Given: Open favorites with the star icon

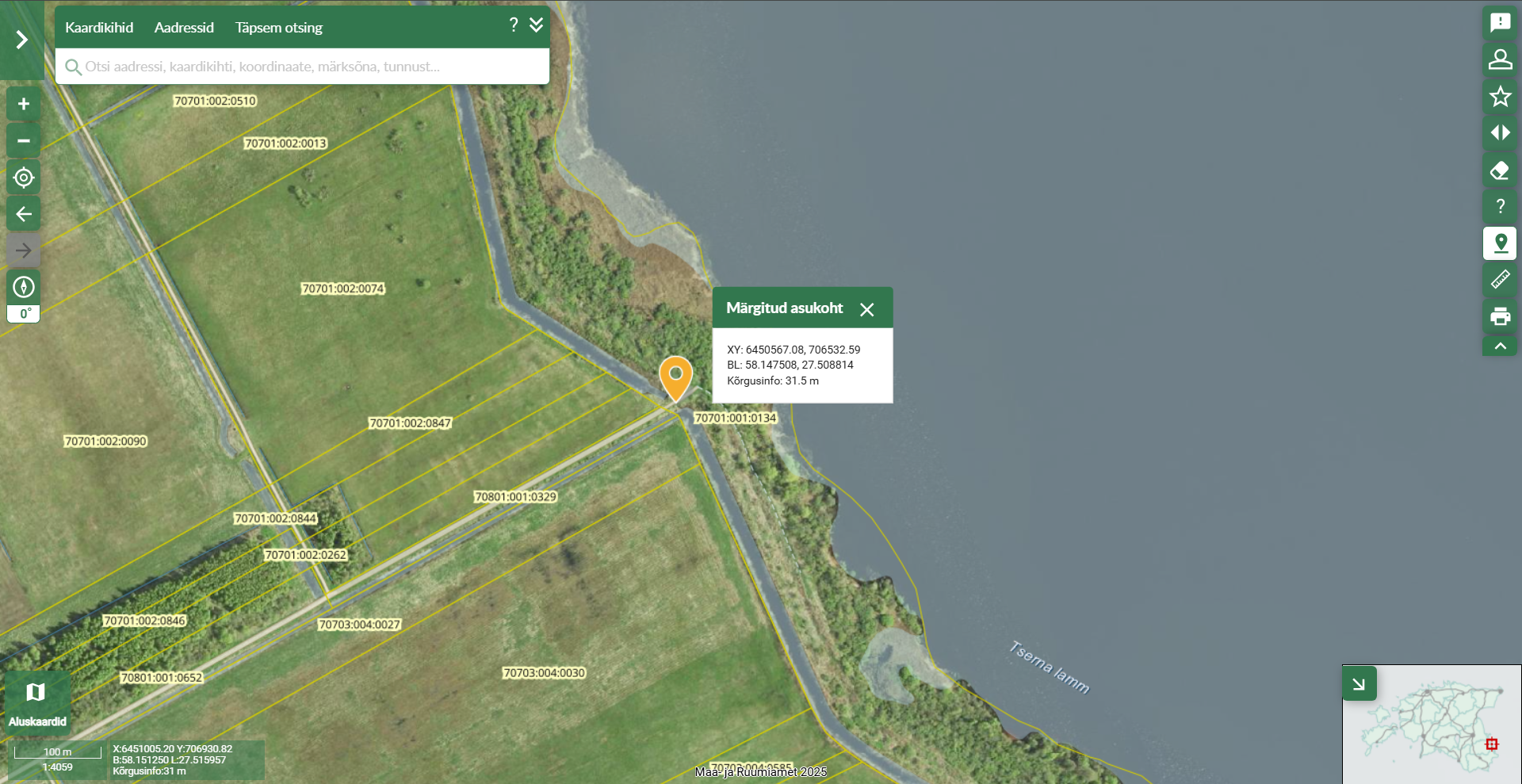Looking at the screenshot, I should click(x=1500, y=97).
